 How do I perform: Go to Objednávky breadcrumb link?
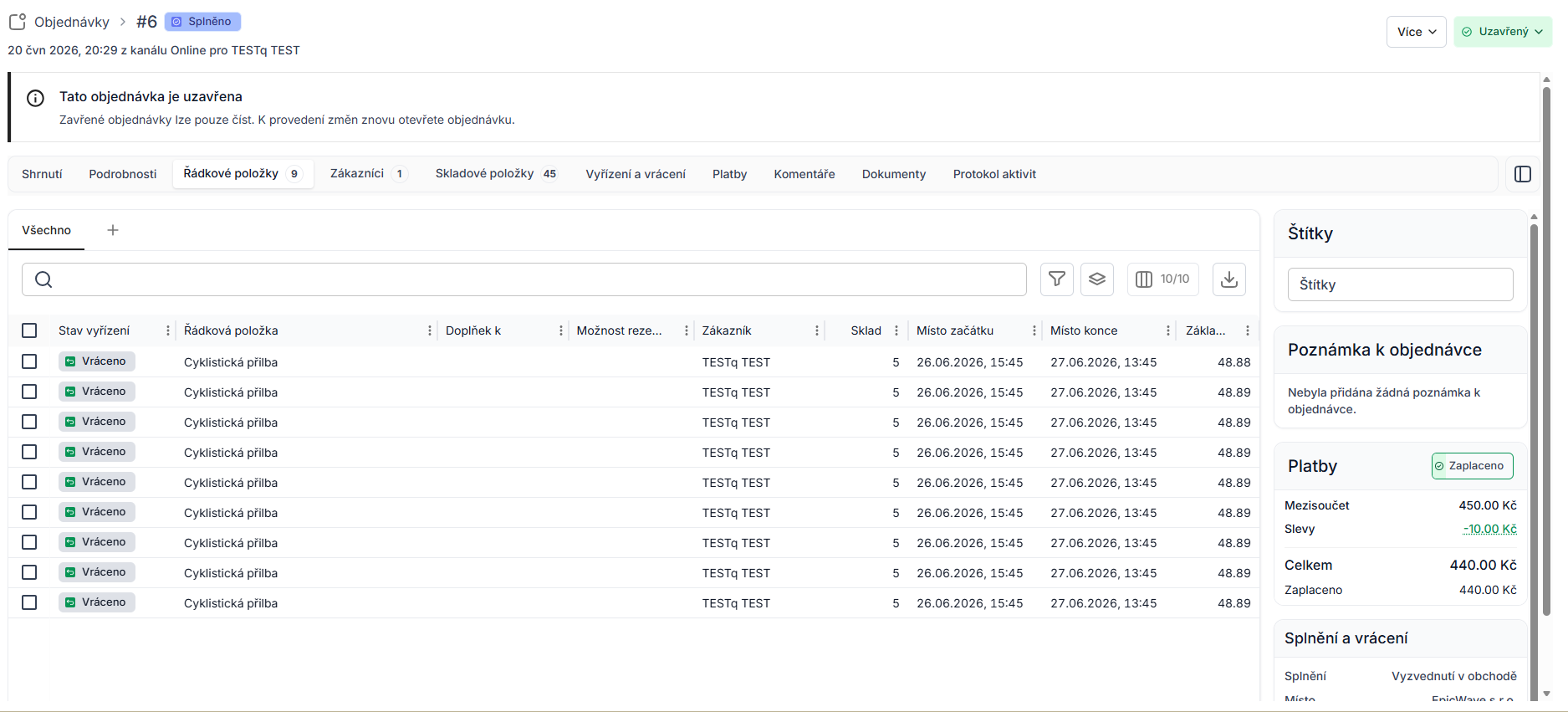pos(72,22)
